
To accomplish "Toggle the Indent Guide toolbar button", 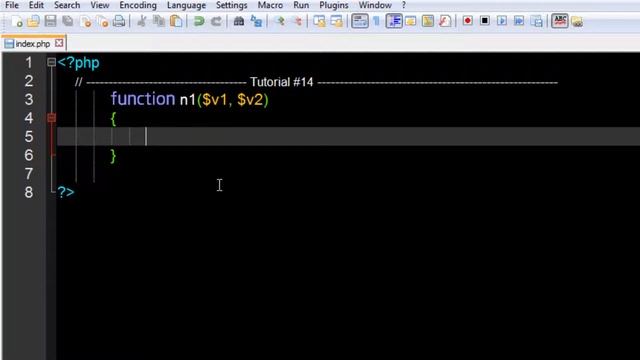I will tap(394, 21).
